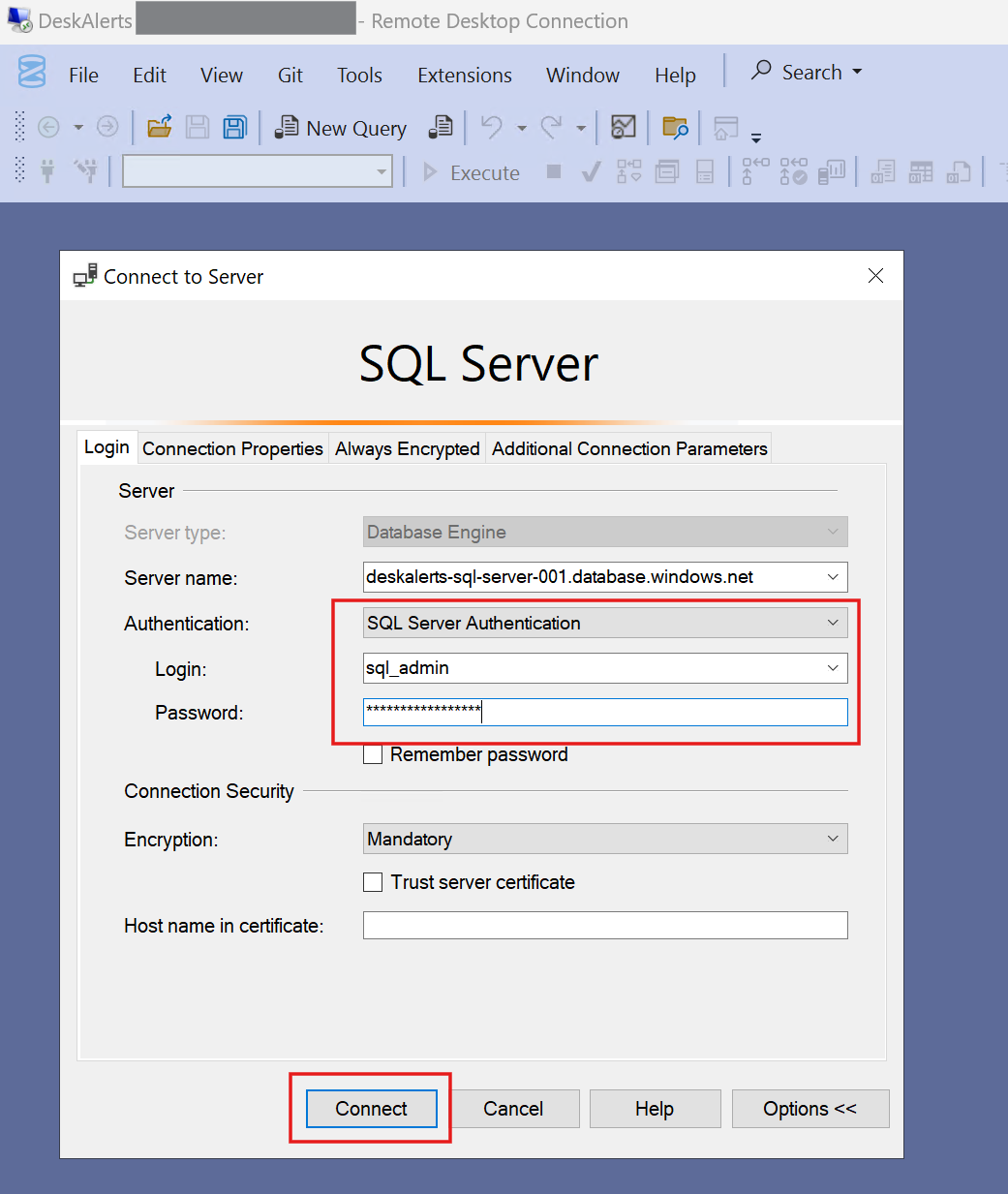The height and width of the screenshot is (1194, 1008).
Task: Check the Trust server certificate option
Action: click(x=373, y=882)
